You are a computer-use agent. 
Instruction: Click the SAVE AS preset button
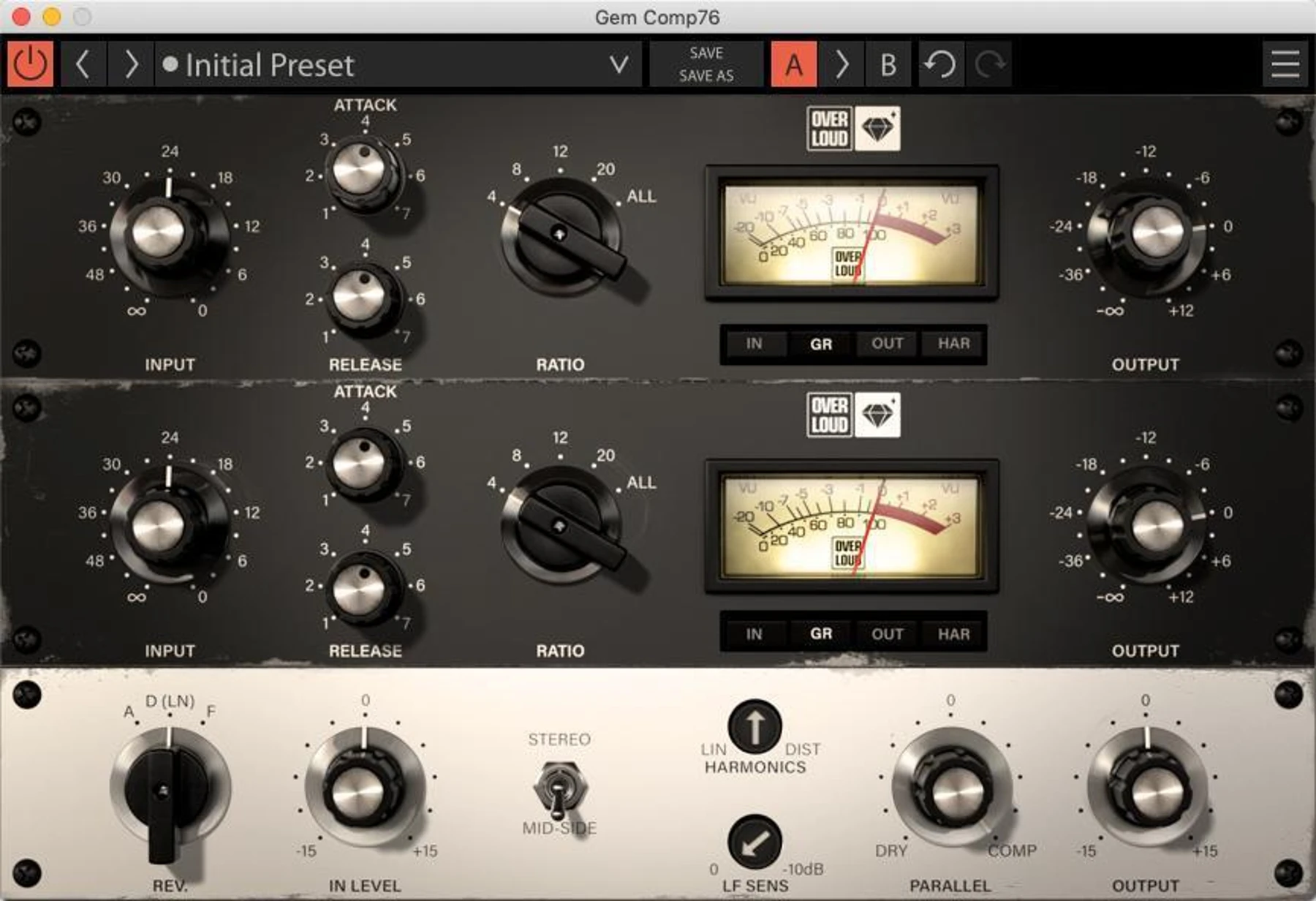(x=706, y=76)
